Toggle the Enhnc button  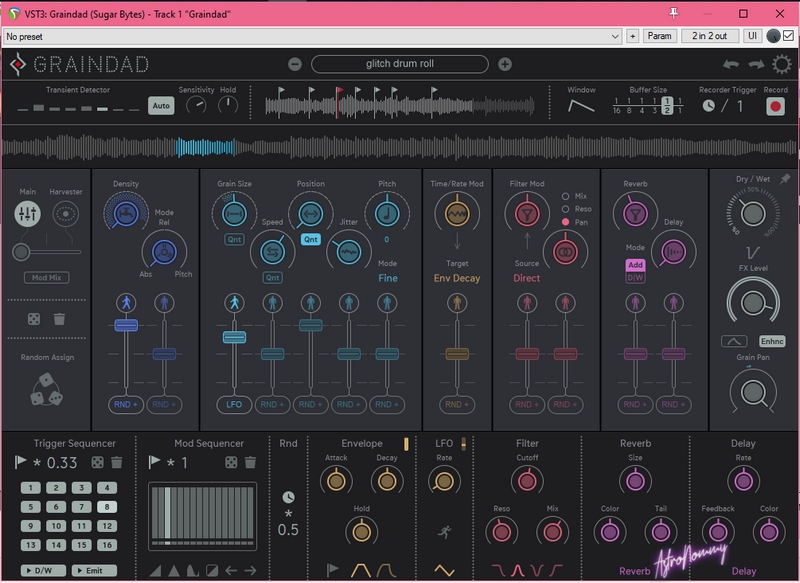[772, 341]
